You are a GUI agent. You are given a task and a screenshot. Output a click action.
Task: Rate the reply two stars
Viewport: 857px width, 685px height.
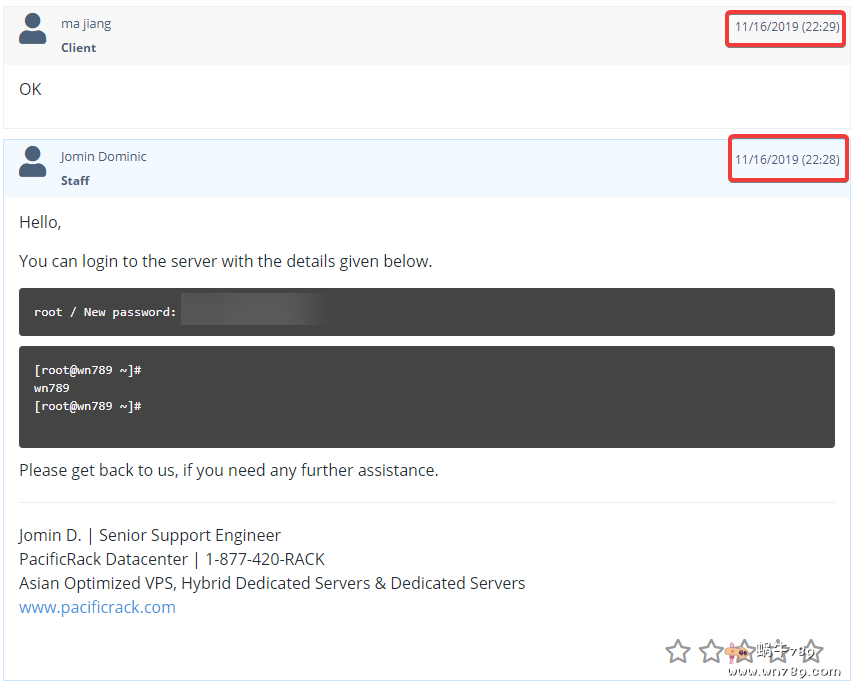click(x=711, y=652)
